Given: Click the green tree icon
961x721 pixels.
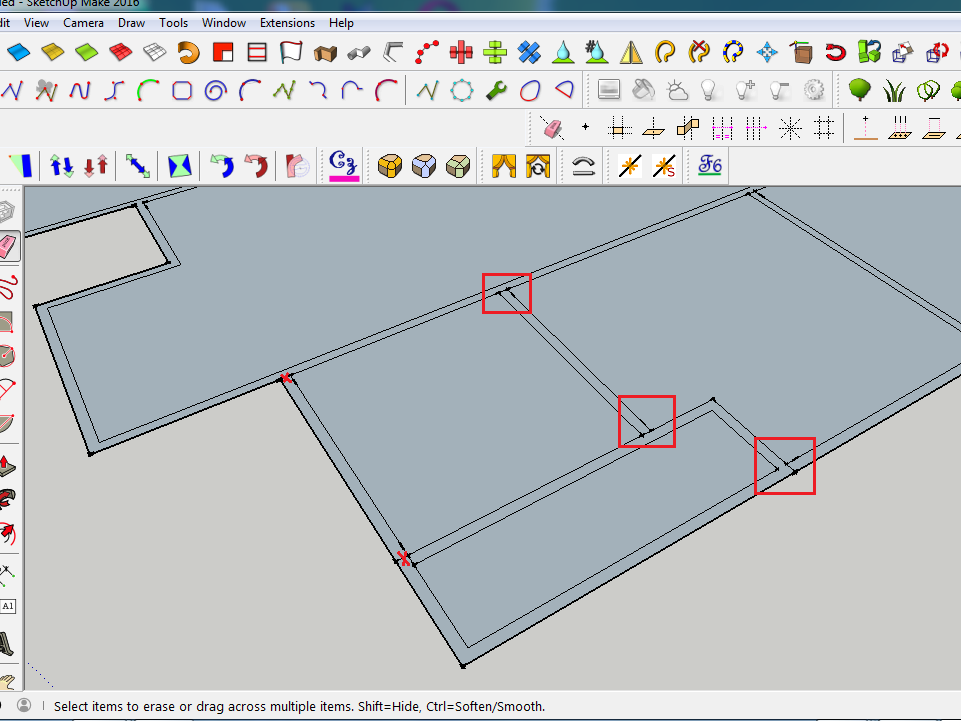Looking at the screenshot, I should tap(860, 90).
